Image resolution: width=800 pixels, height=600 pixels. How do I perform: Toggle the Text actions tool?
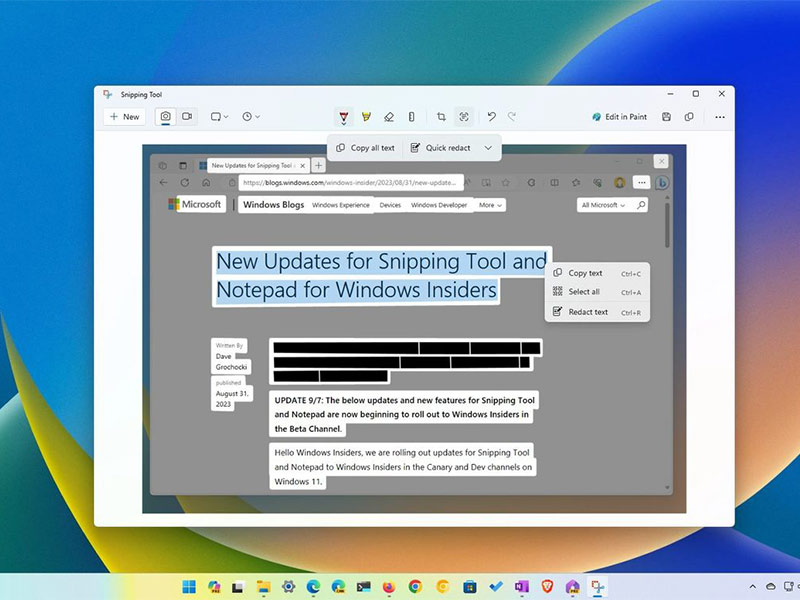pyautogui.click(x=463, y=117)
